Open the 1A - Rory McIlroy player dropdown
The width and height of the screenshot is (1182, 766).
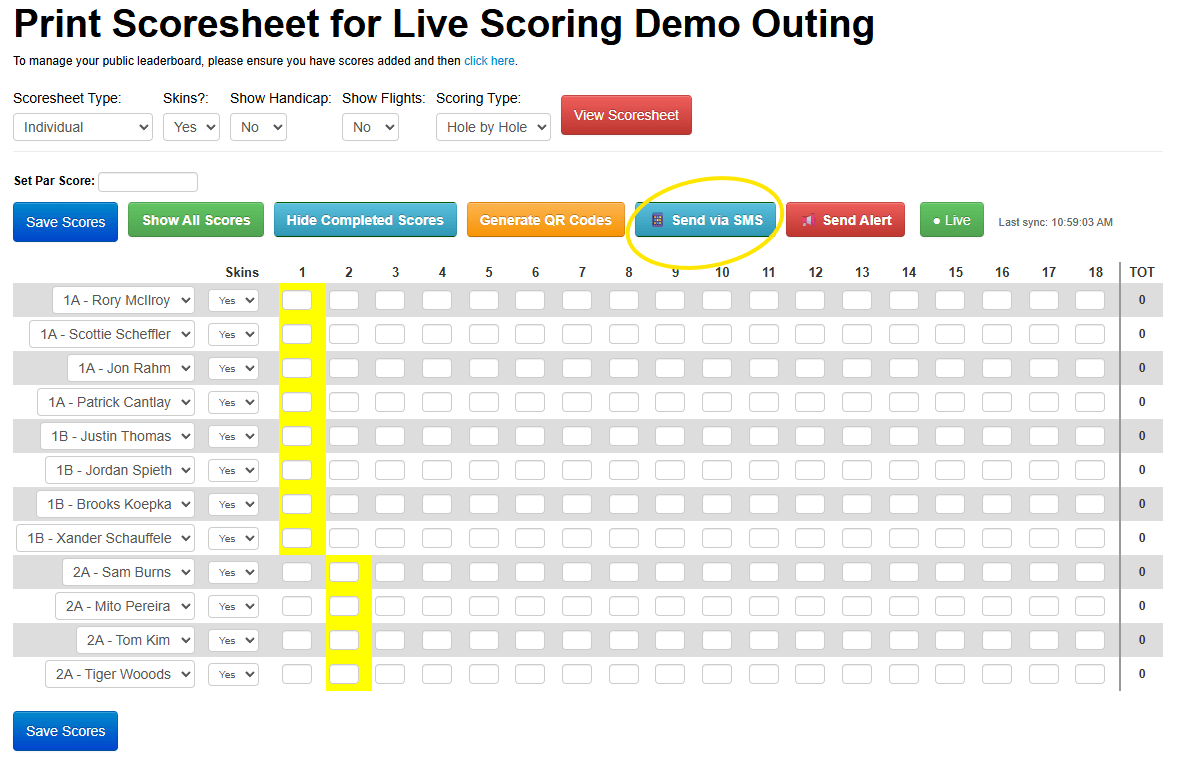tap(124, 300)
